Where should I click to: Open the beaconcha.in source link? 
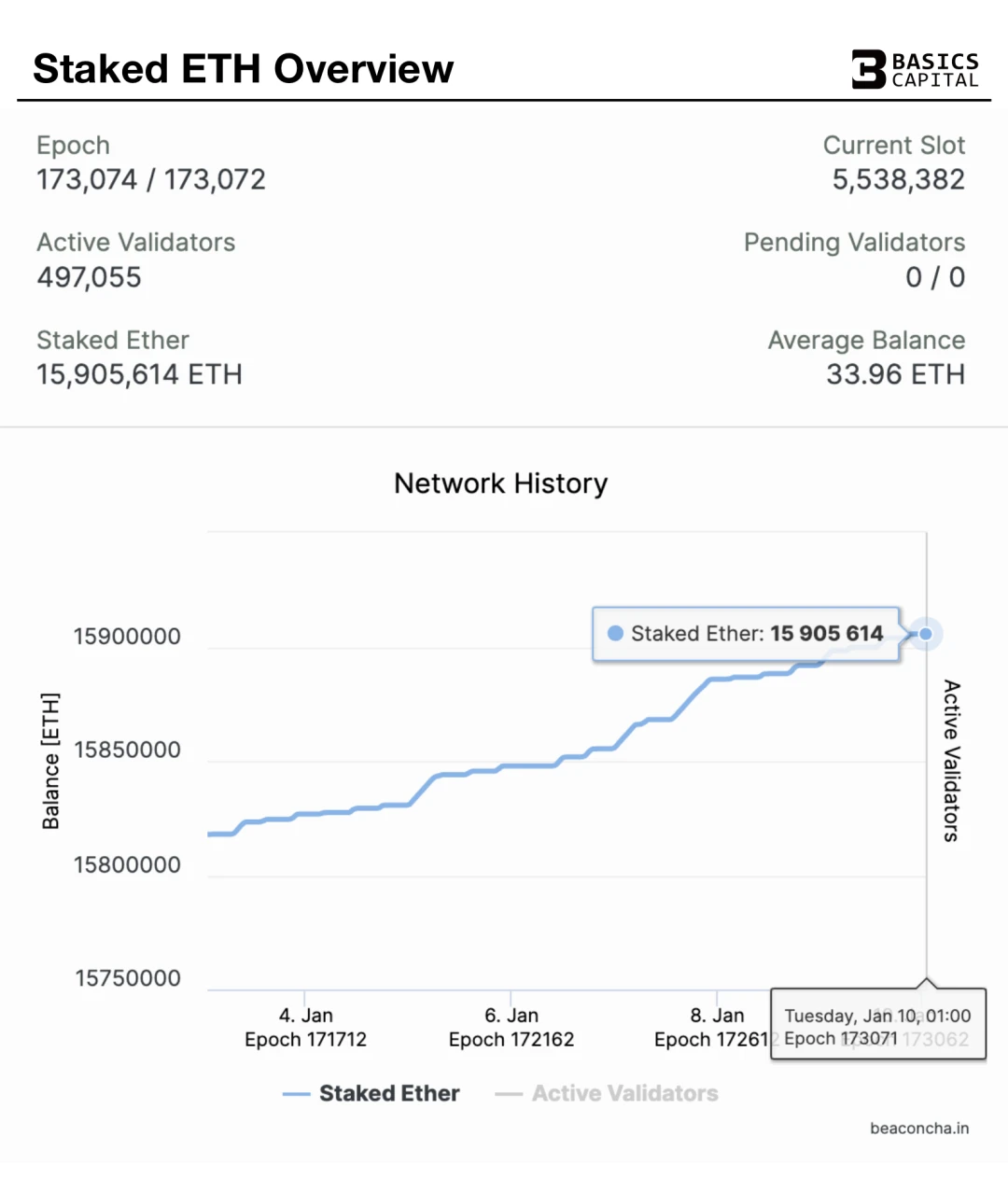919,1129
